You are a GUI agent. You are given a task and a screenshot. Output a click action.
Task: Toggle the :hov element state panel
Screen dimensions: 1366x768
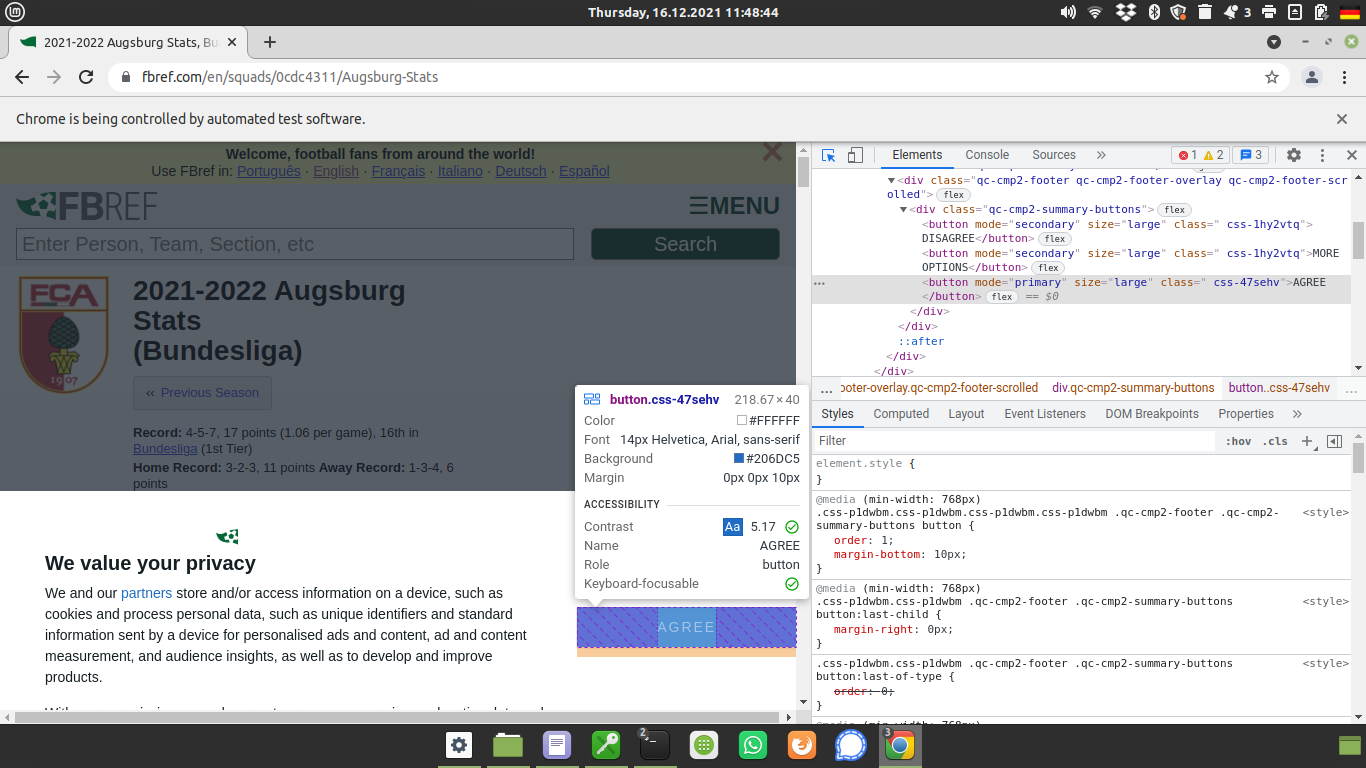pyautogui.click(x=1238, y=441)
